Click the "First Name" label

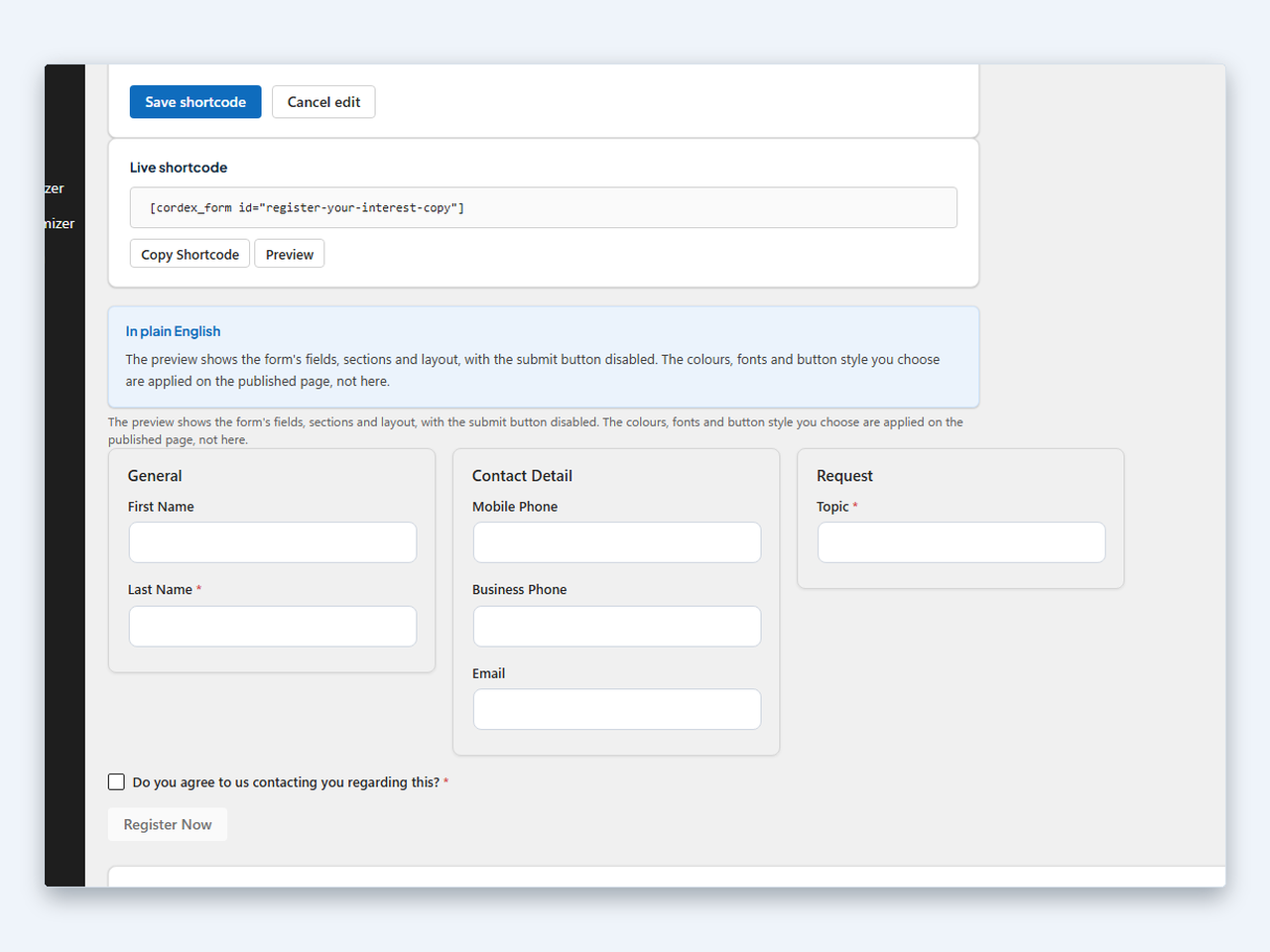point(161,507)
